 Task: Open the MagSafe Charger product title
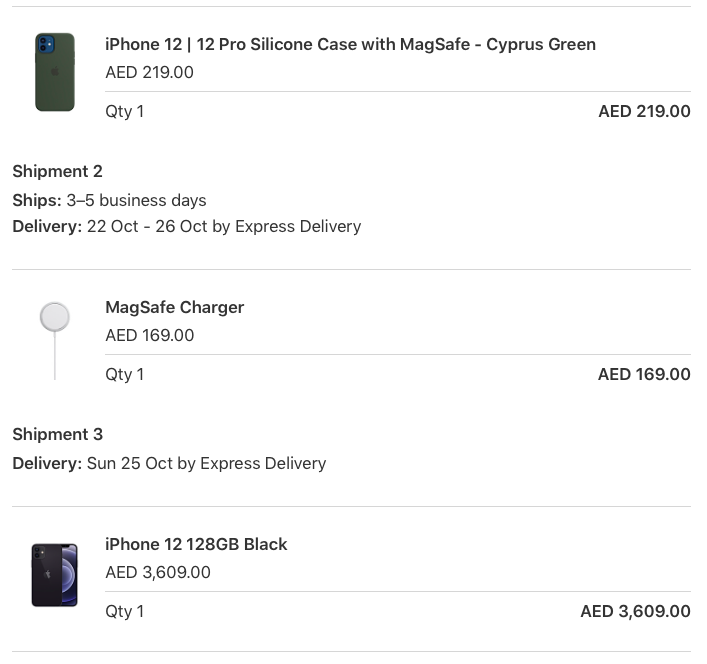[x=174, y=307]
